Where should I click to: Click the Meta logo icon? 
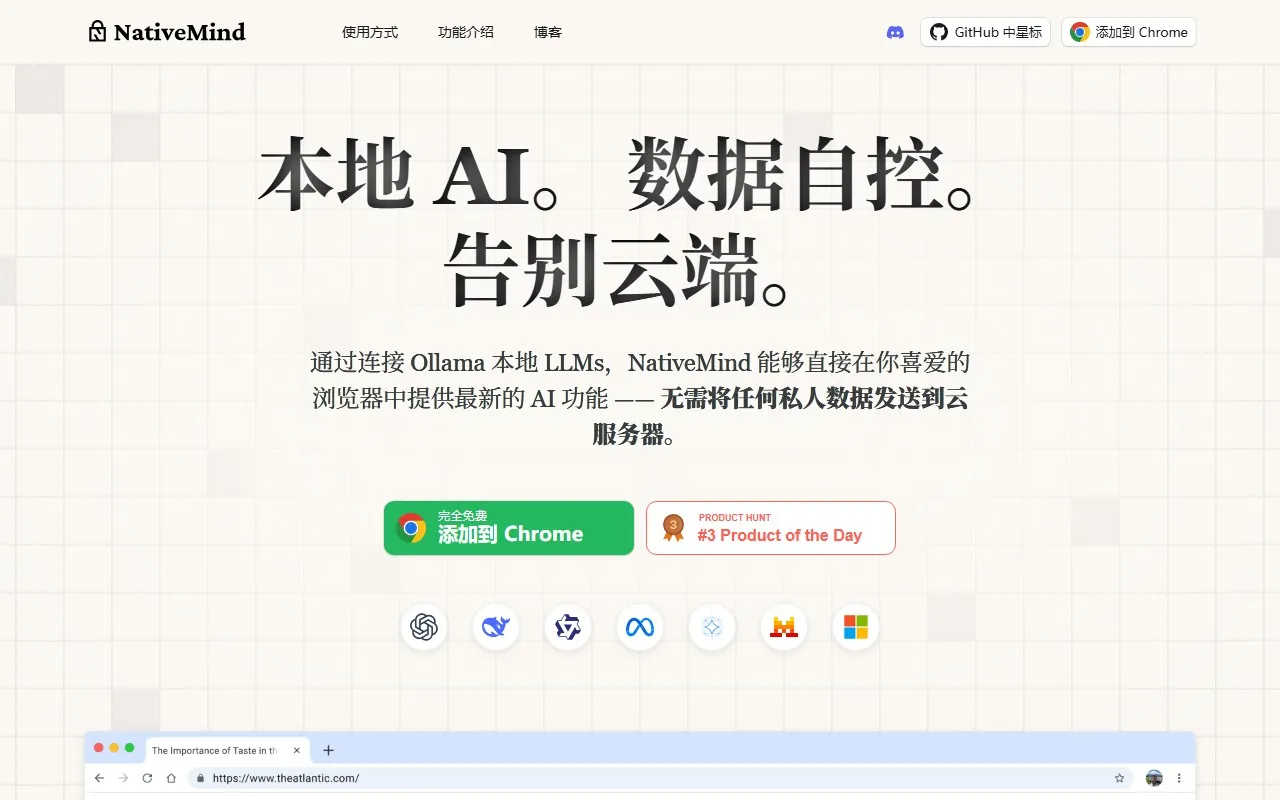(640, 627)
